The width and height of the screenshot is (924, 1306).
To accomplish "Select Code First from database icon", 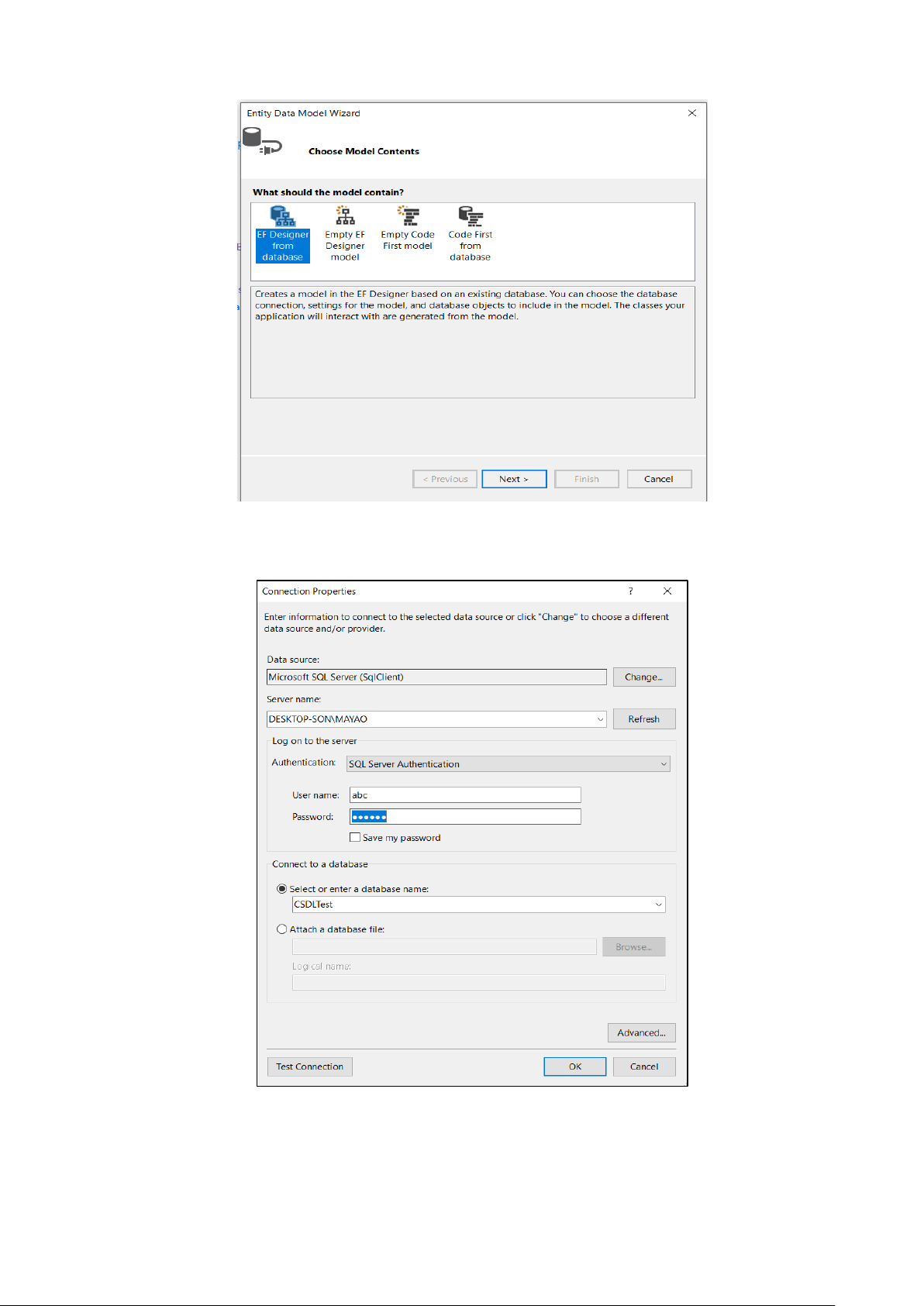I will 470,216.
